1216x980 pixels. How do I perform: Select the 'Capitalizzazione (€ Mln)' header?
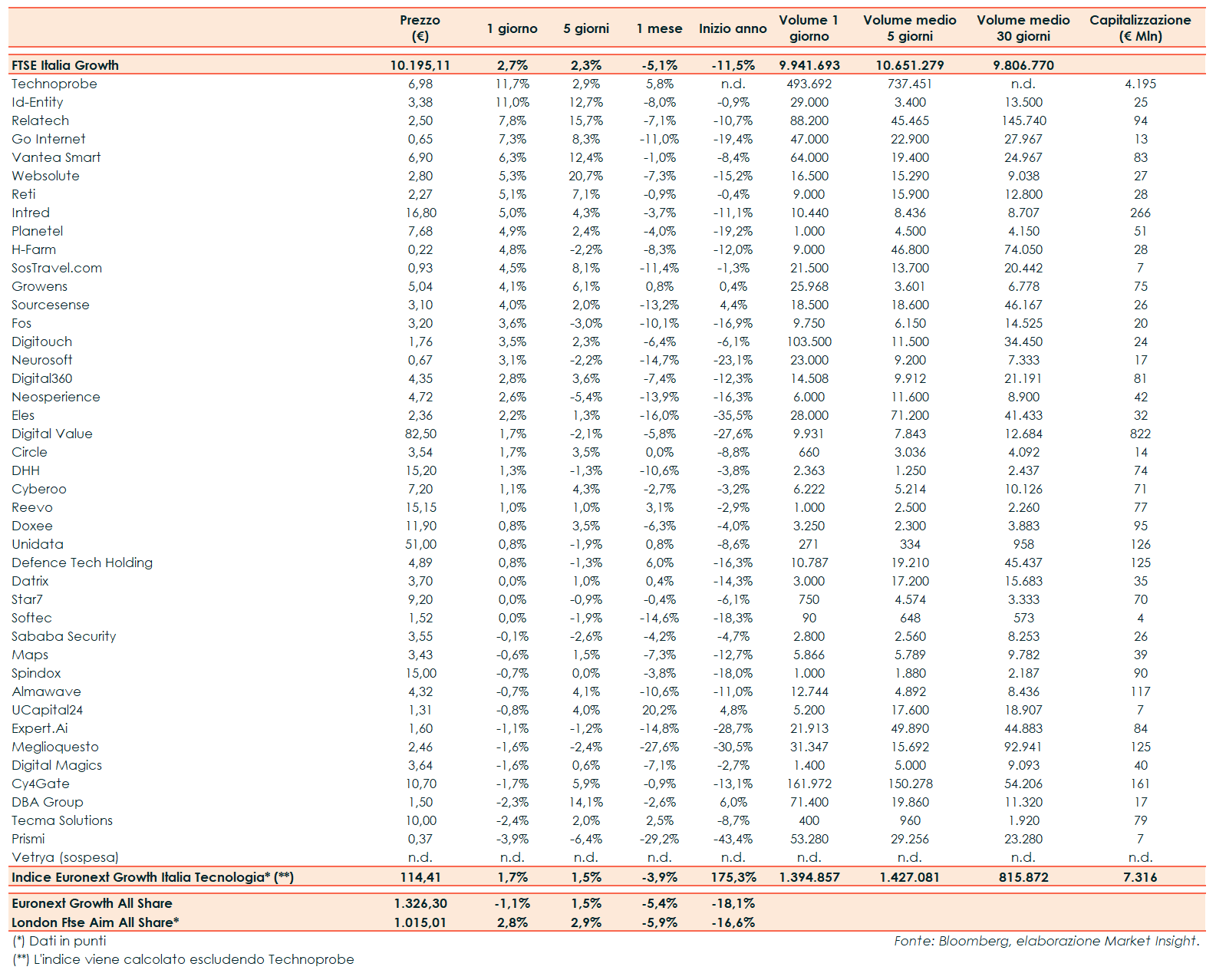pyautogui.click(x=1140, y=28)
